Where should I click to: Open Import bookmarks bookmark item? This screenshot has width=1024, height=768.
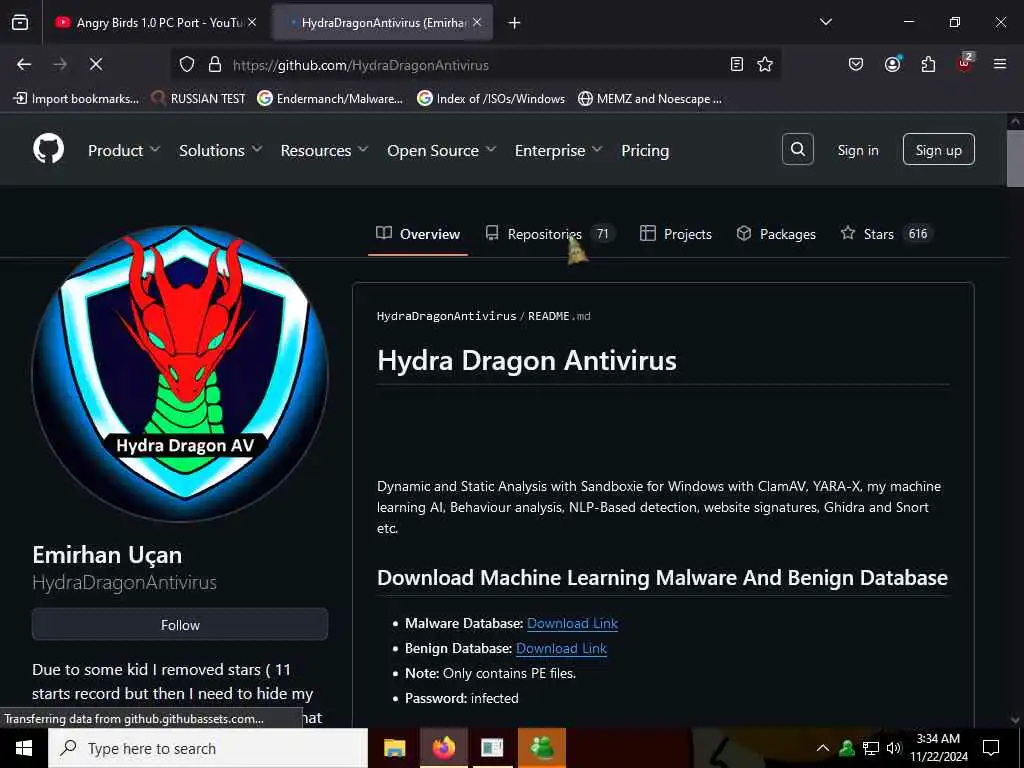point(76,99)
